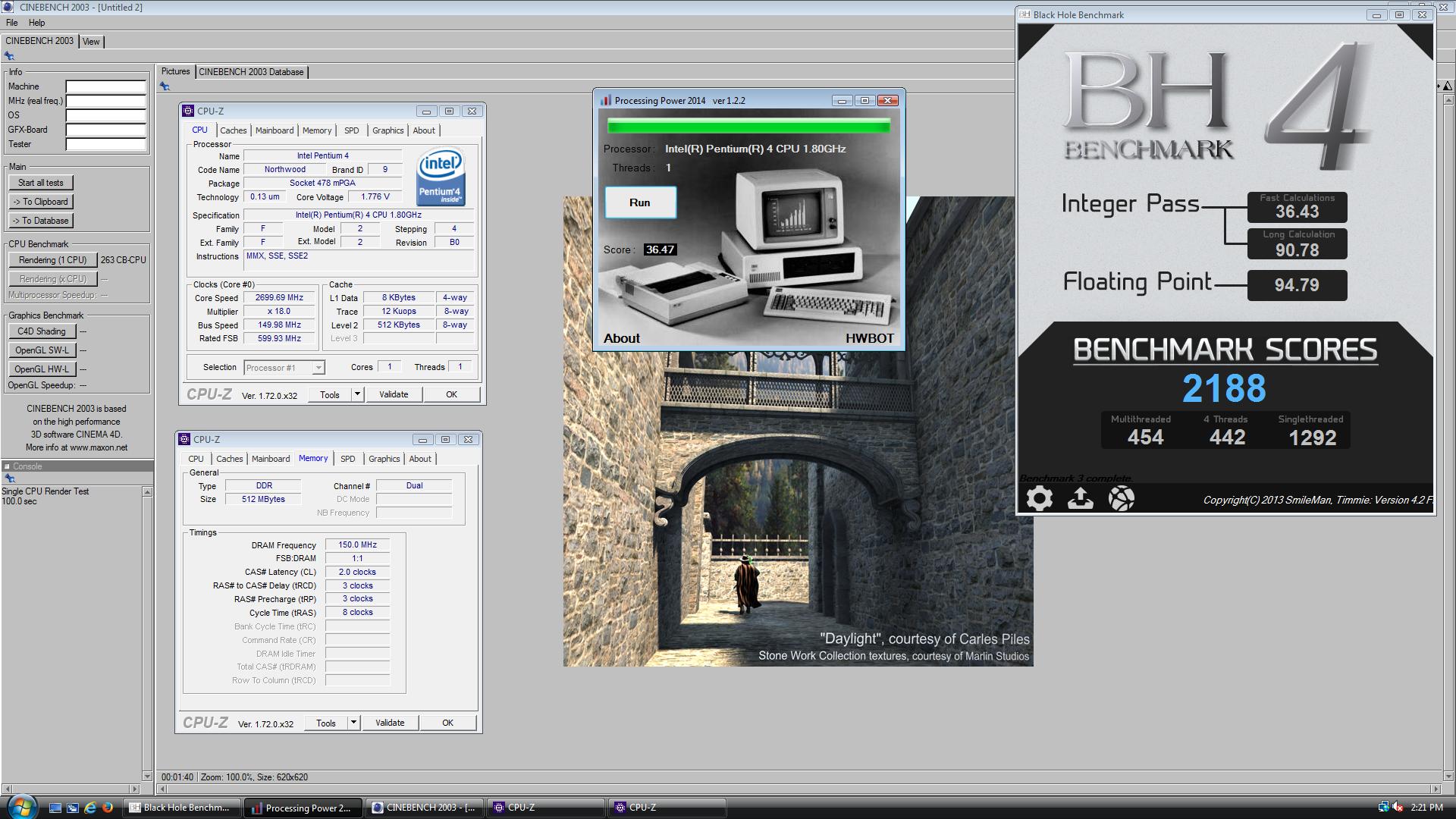Click Core Speed value 2699.69 MHz
This screenshot has height=819, width=1456.
tap(280, 298)
